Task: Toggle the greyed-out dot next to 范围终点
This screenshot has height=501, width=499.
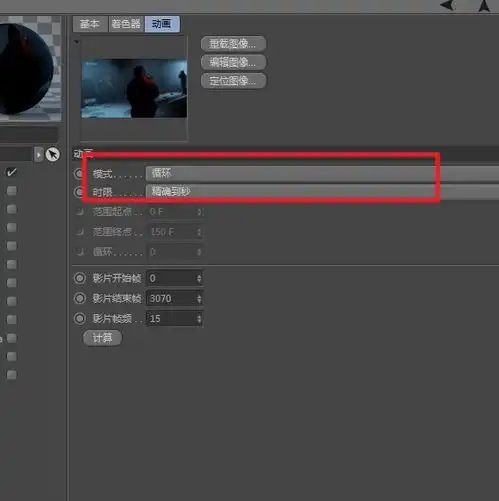Action: click(80, 231)
